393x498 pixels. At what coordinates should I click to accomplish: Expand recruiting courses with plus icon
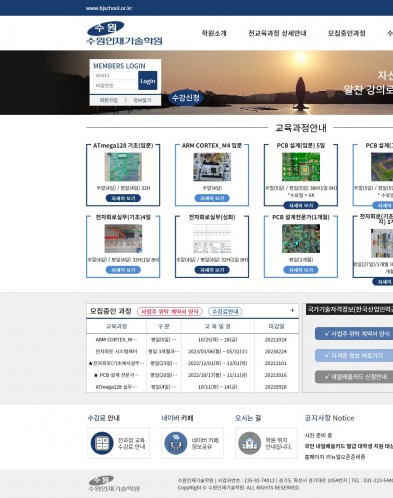(292, 310)
